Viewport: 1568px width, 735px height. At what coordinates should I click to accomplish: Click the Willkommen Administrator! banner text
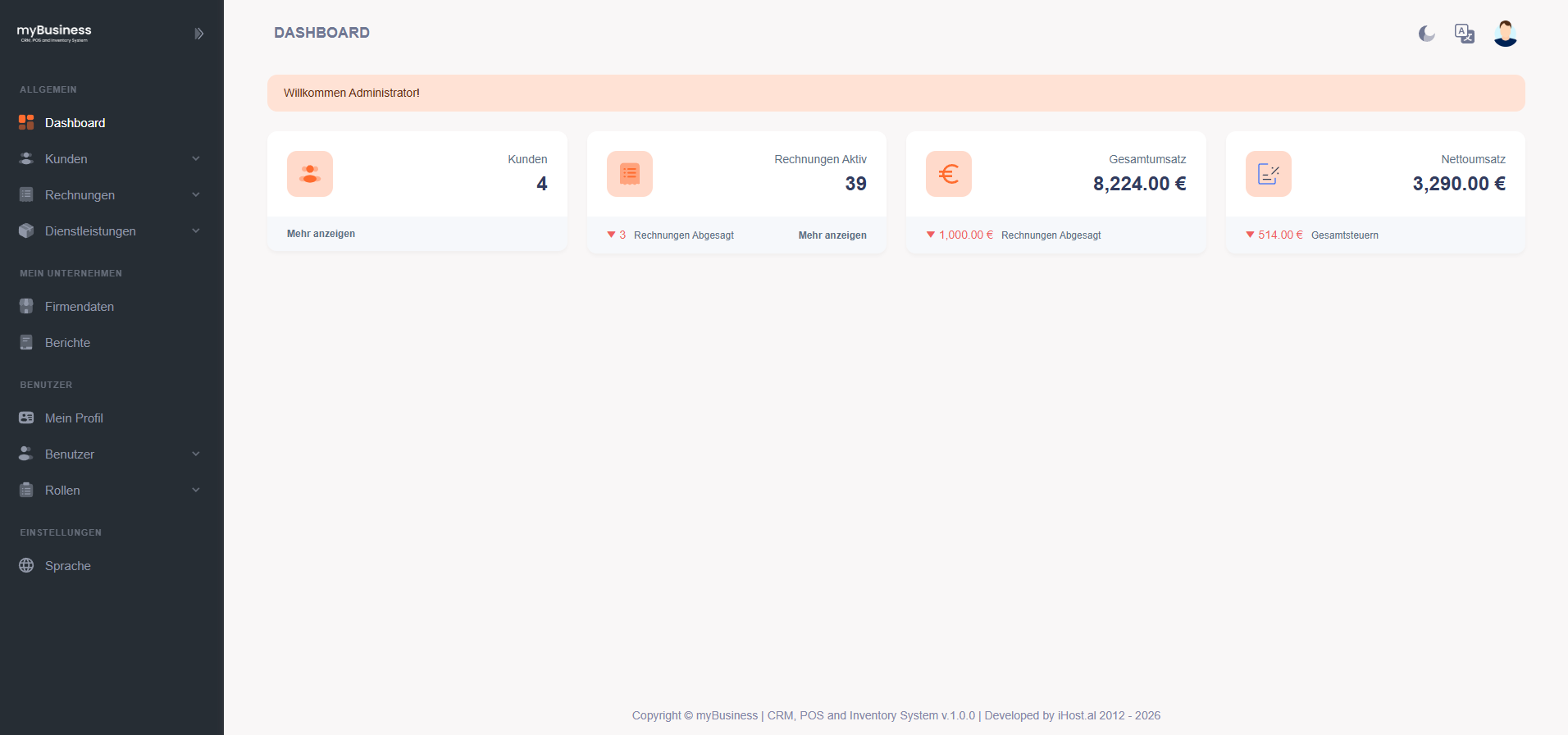tap(352, 93)
